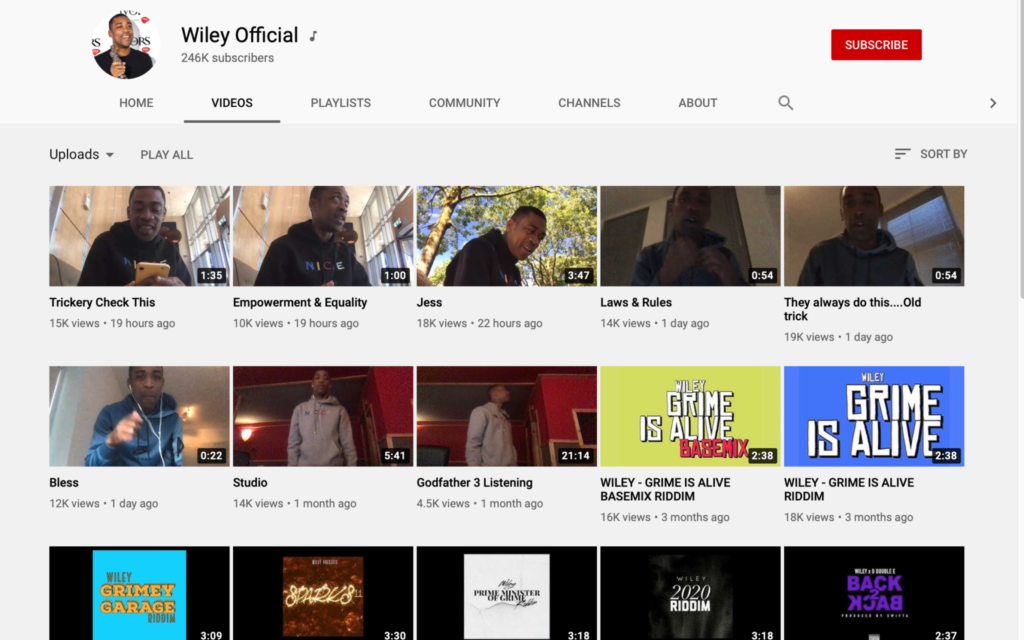1024x640 pixels.
Task: Play the Trickery Check This thumbnail
Action: coord(139,236)
